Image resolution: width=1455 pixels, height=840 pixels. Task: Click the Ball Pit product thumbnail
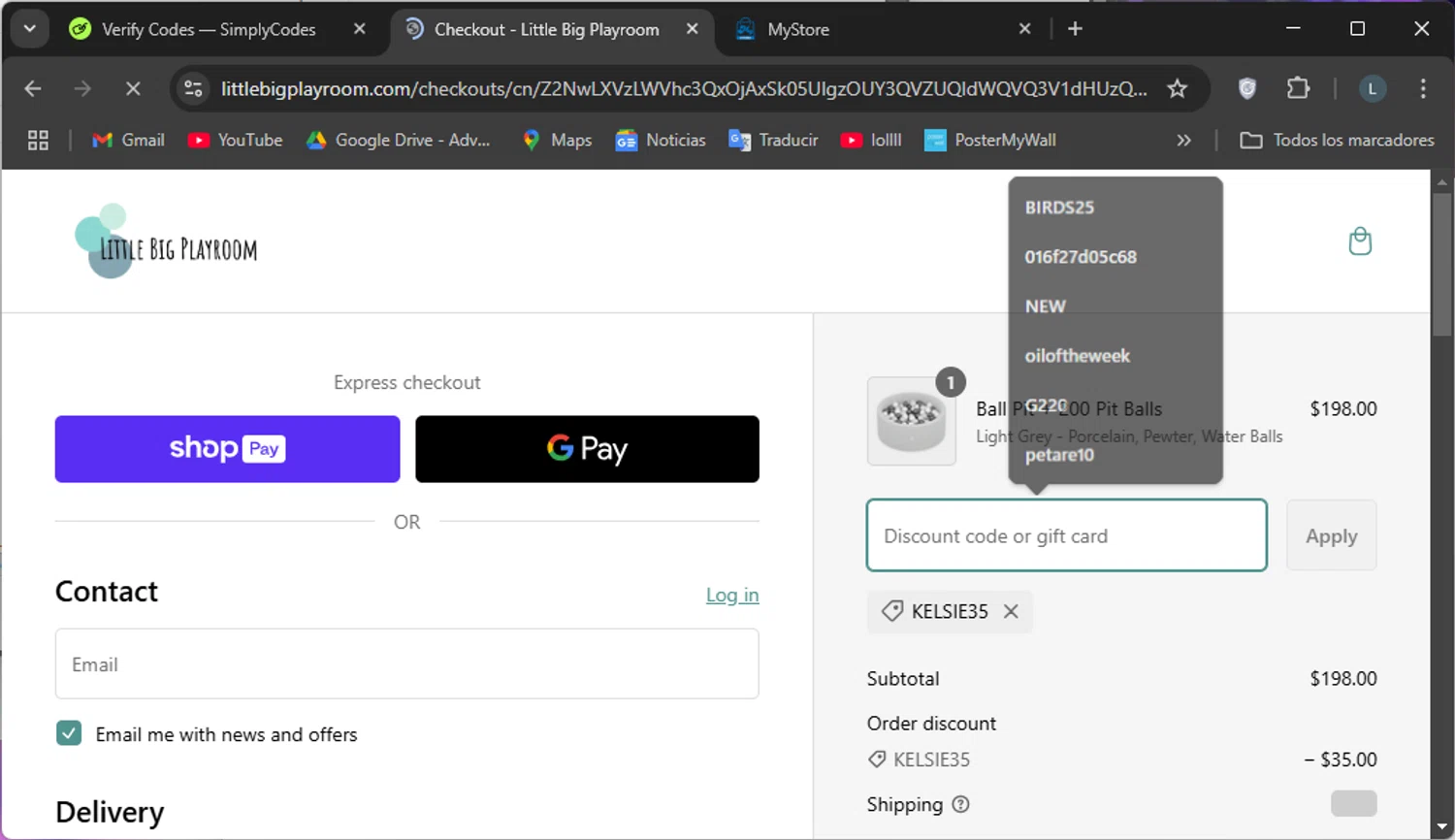(912, 421)
